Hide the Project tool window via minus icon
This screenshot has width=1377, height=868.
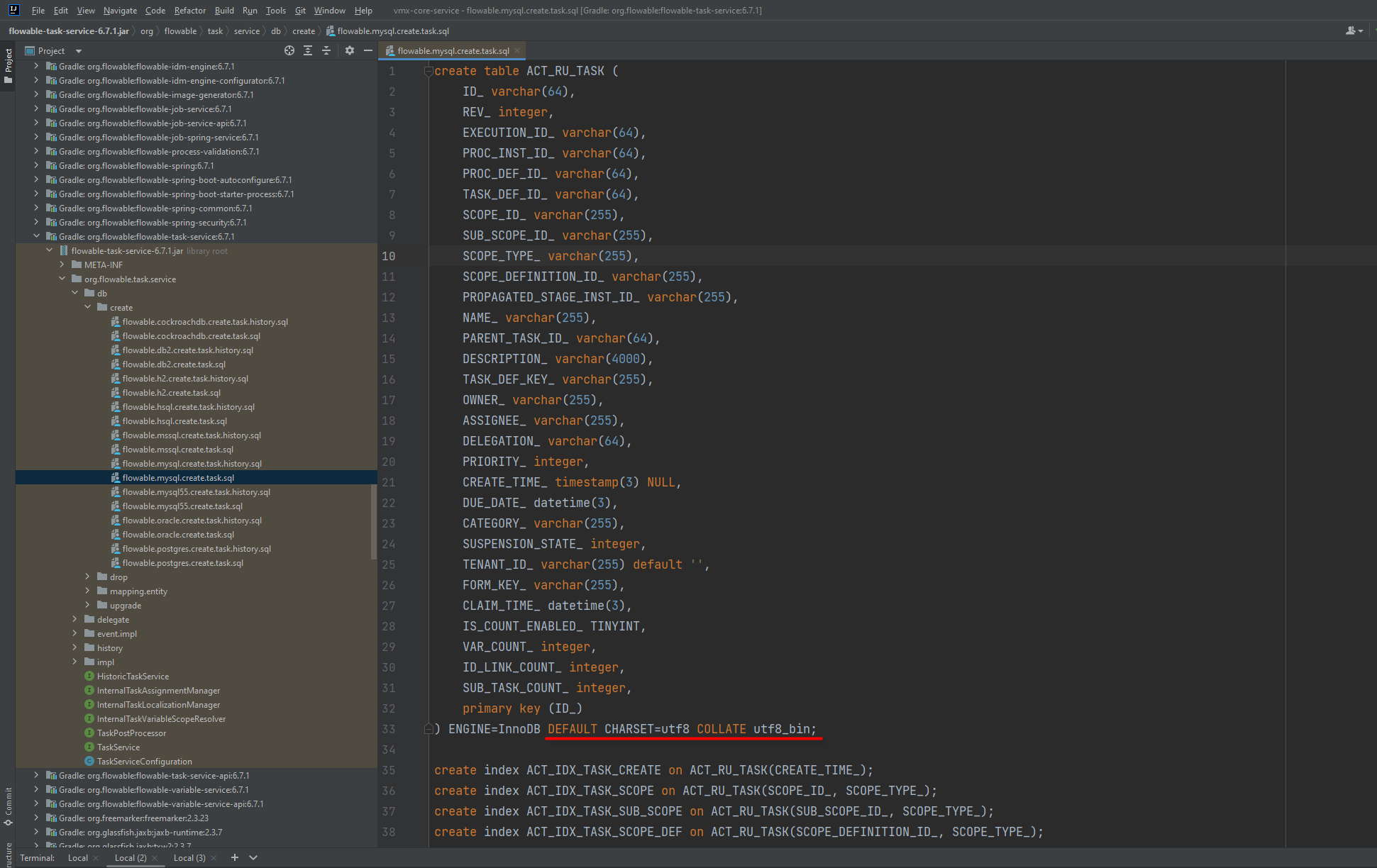tap(367, 50)
